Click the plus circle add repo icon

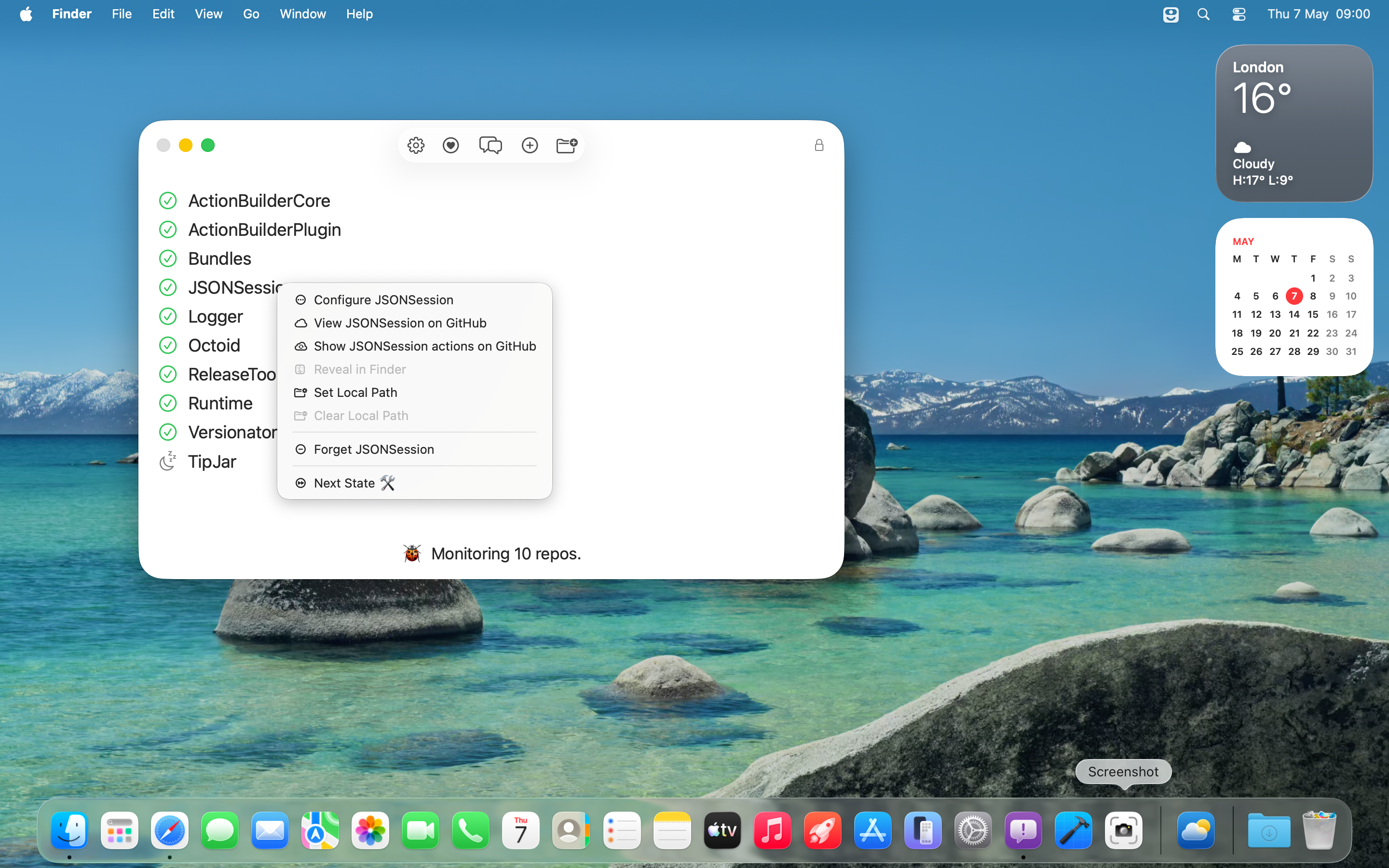[529, 145]
